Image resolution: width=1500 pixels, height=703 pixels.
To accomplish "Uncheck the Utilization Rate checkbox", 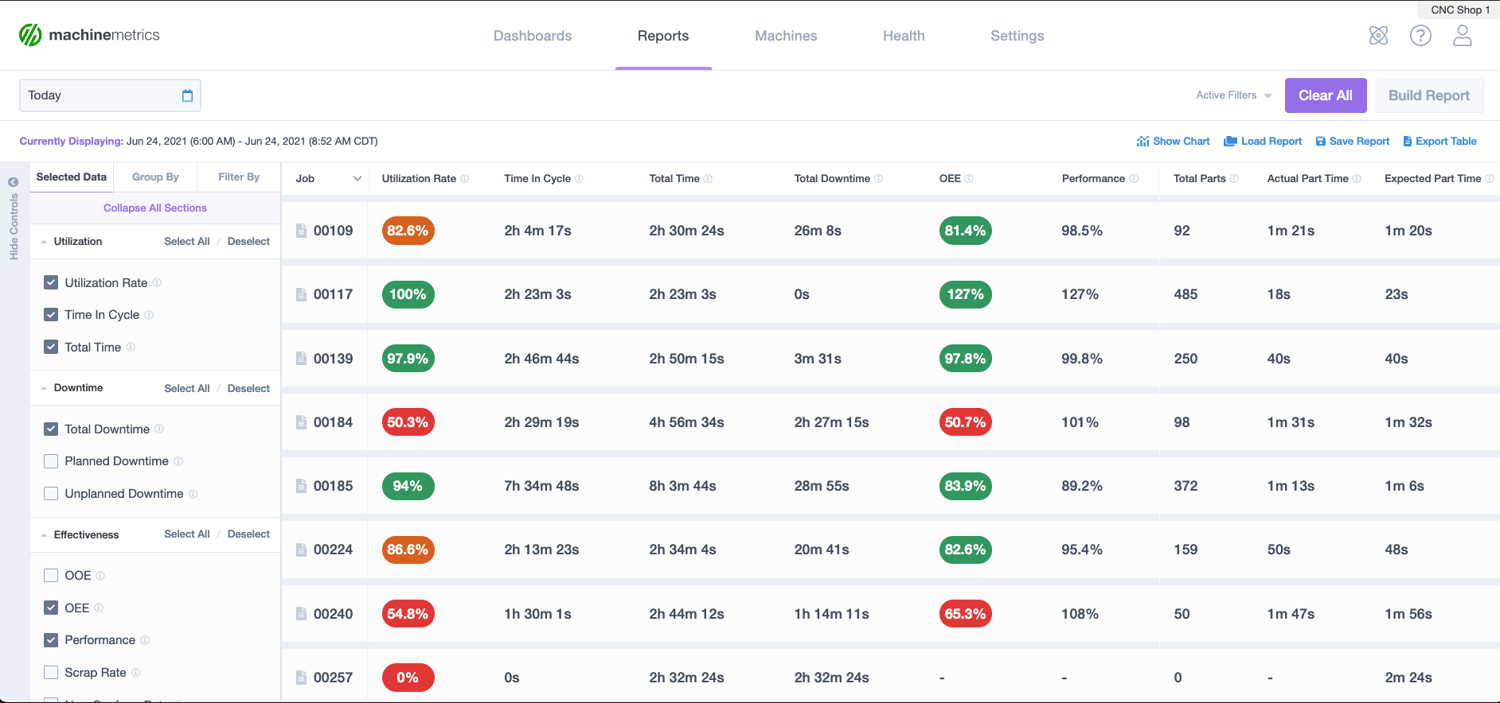I will point(51,283).
